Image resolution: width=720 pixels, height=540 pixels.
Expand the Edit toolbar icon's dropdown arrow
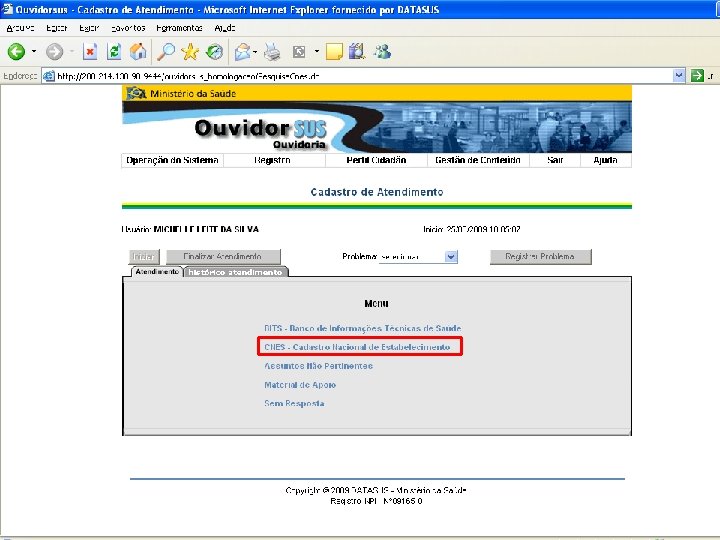click(317, 51)
